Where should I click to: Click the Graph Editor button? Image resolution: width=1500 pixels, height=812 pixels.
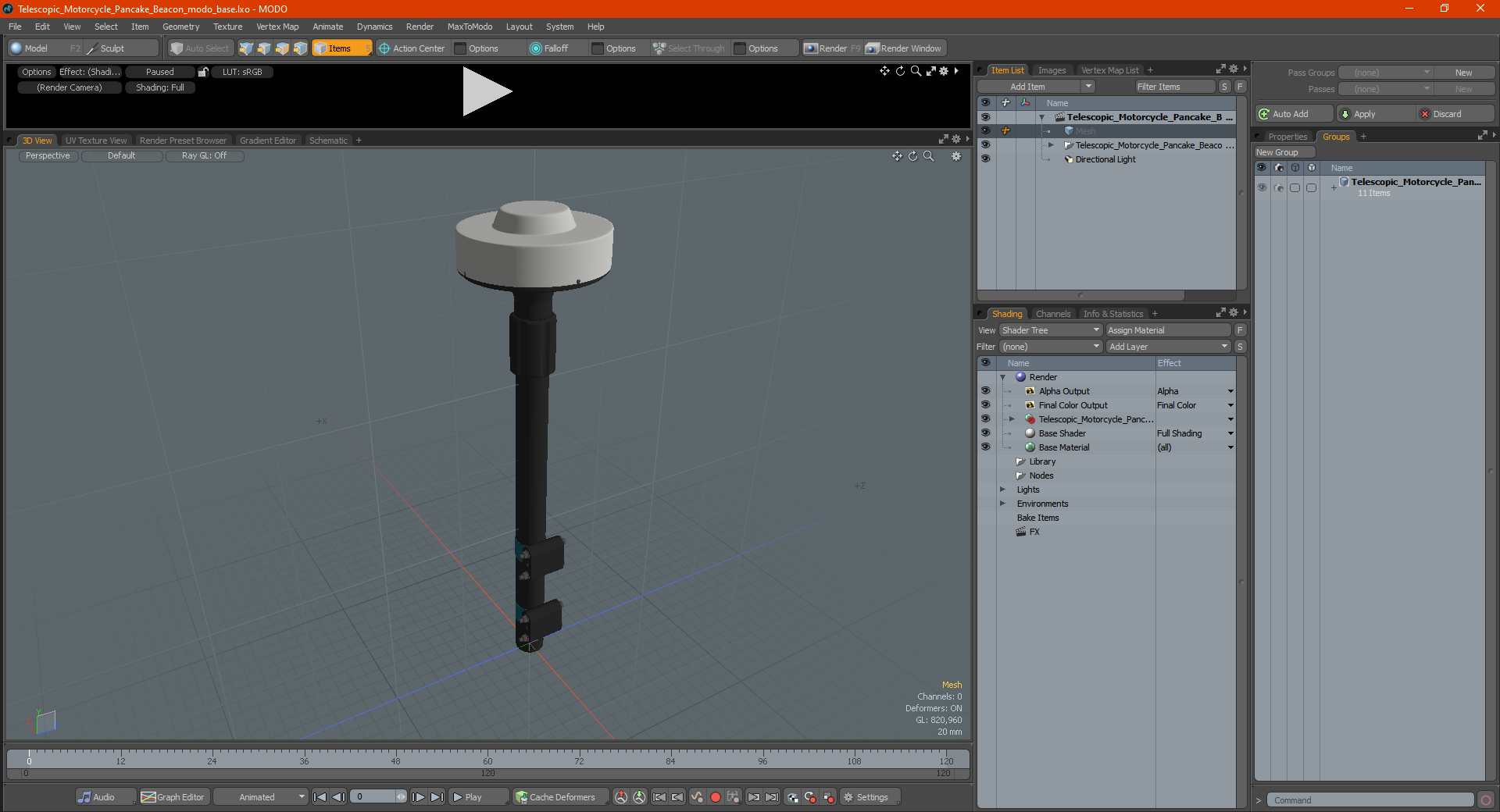click(173, 797)
